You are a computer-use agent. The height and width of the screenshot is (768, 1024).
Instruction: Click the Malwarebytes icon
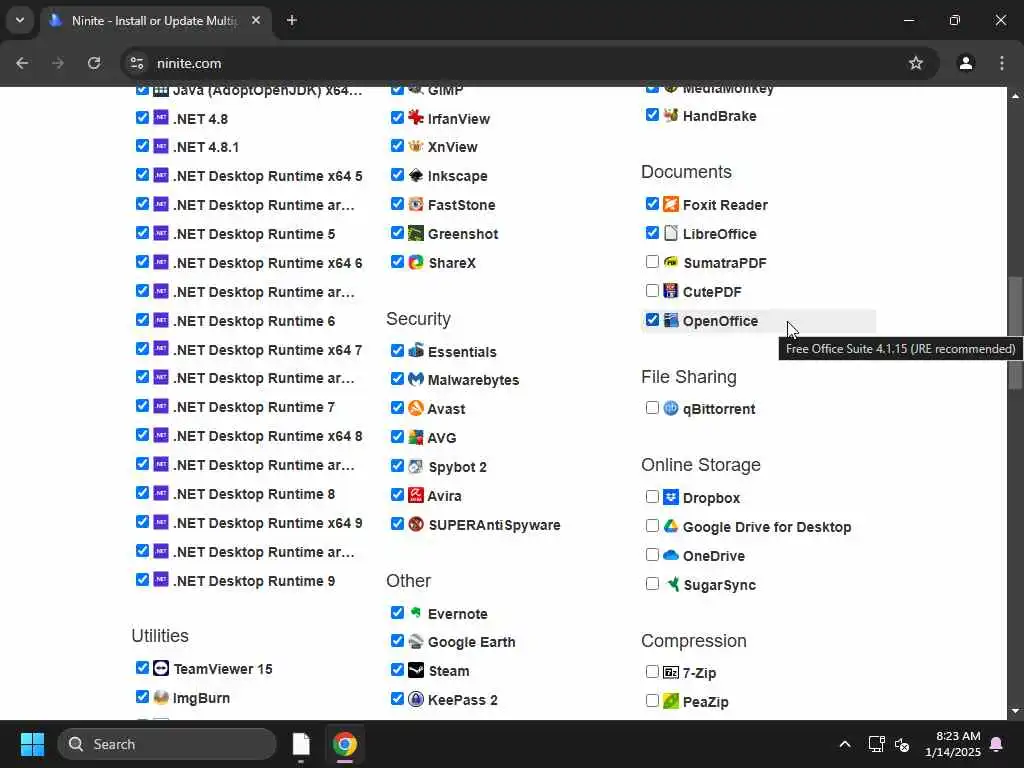(x=415, y=379)
